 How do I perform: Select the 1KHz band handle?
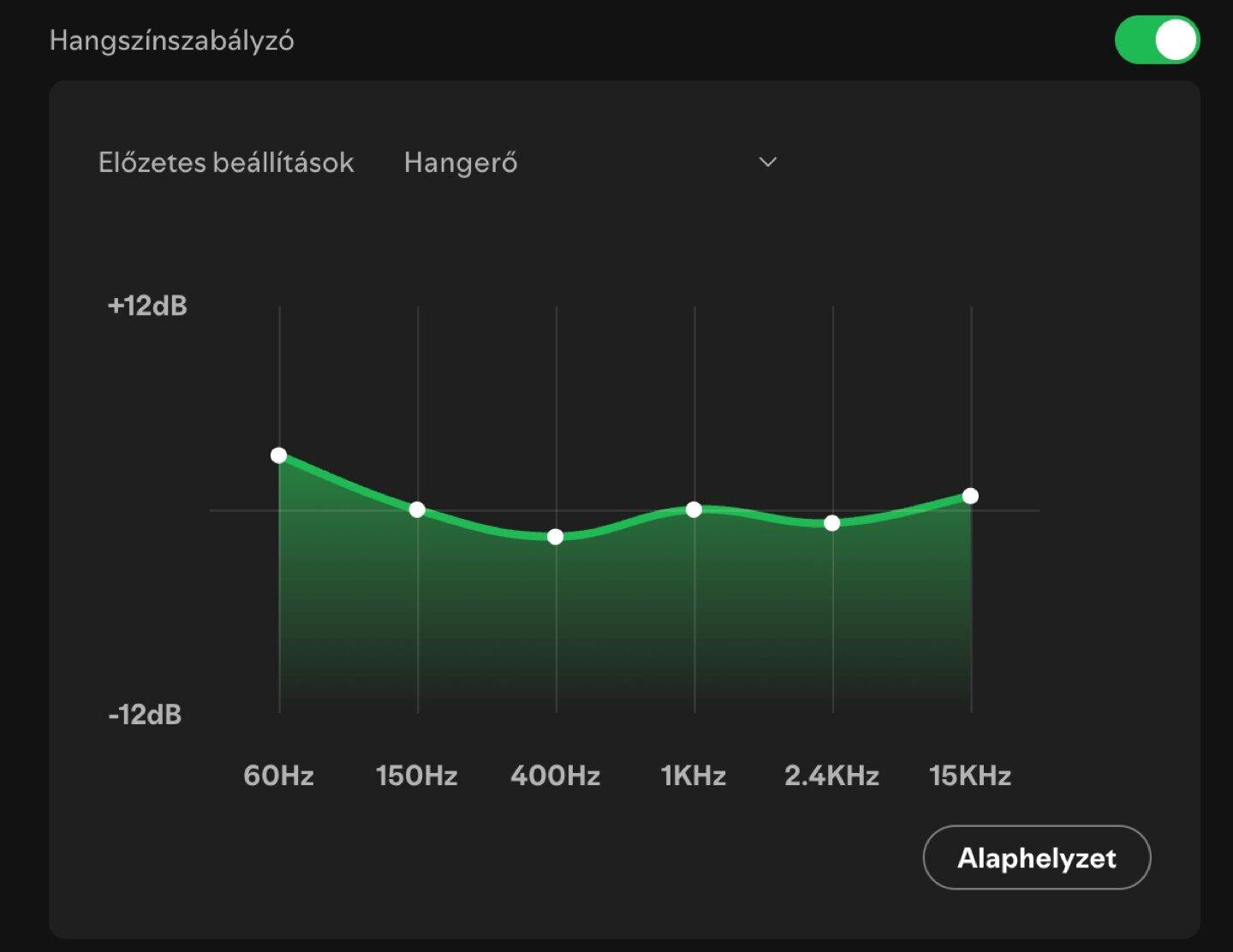(x=694, y=509)
